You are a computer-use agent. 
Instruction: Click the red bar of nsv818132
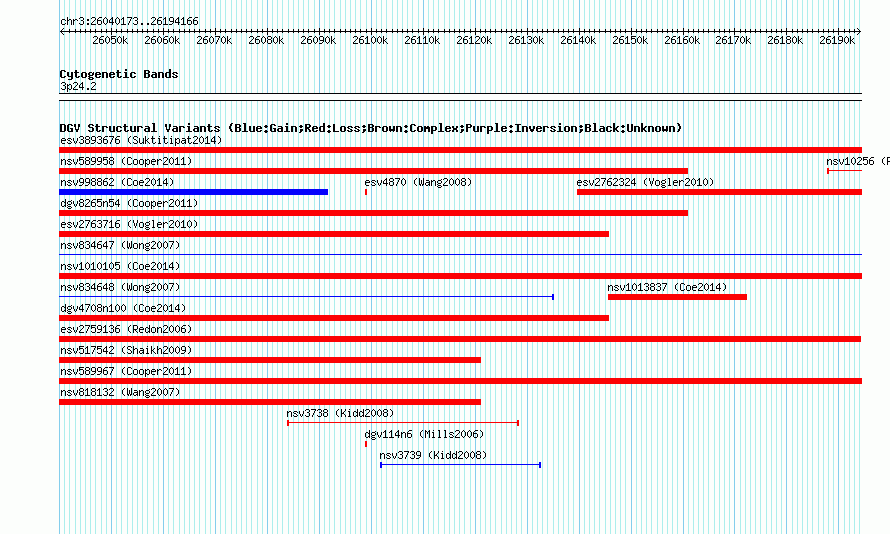(270, 402)
